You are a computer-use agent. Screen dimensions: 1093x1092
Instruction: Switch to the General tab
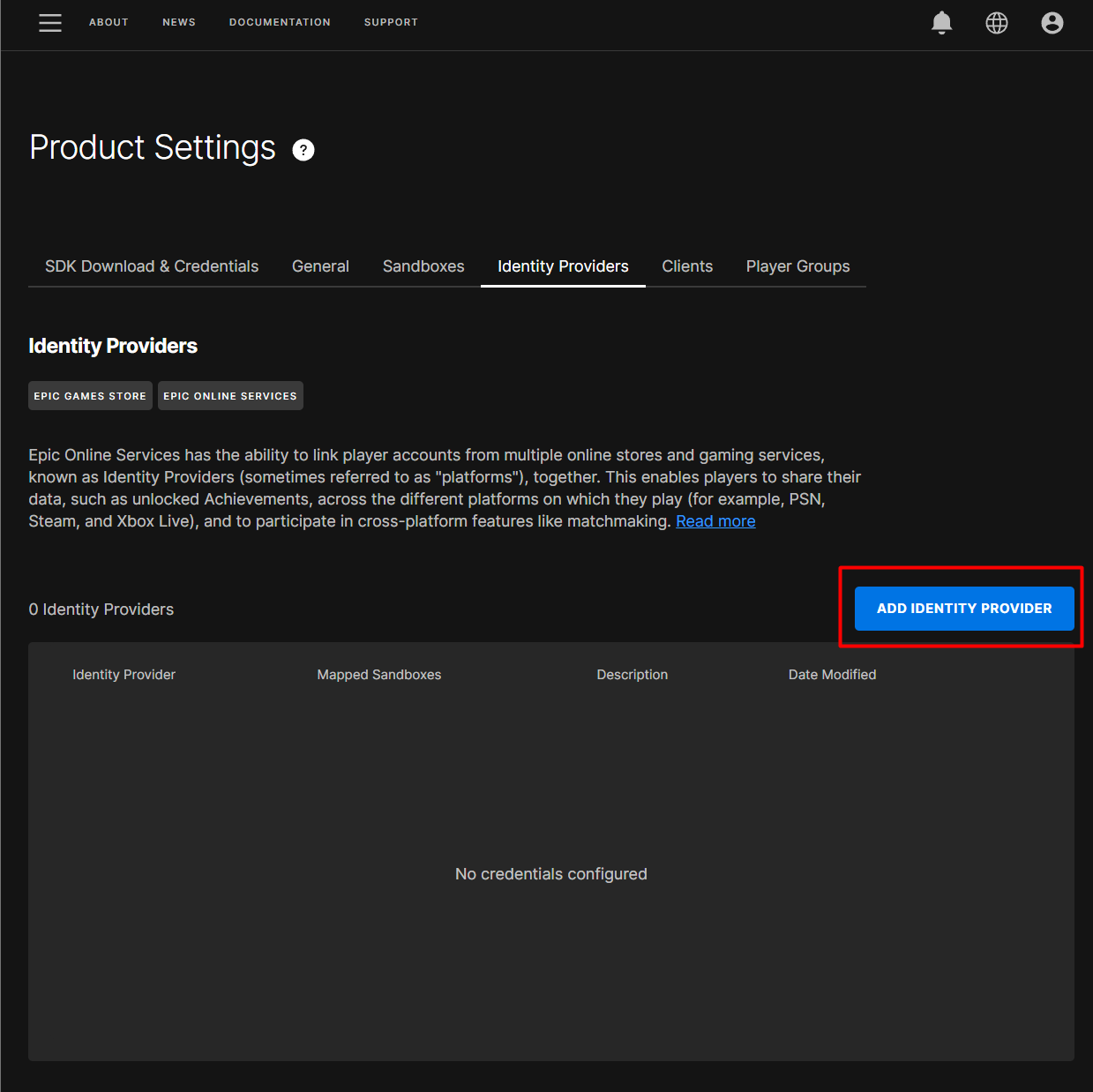click(x=320, y=266)
